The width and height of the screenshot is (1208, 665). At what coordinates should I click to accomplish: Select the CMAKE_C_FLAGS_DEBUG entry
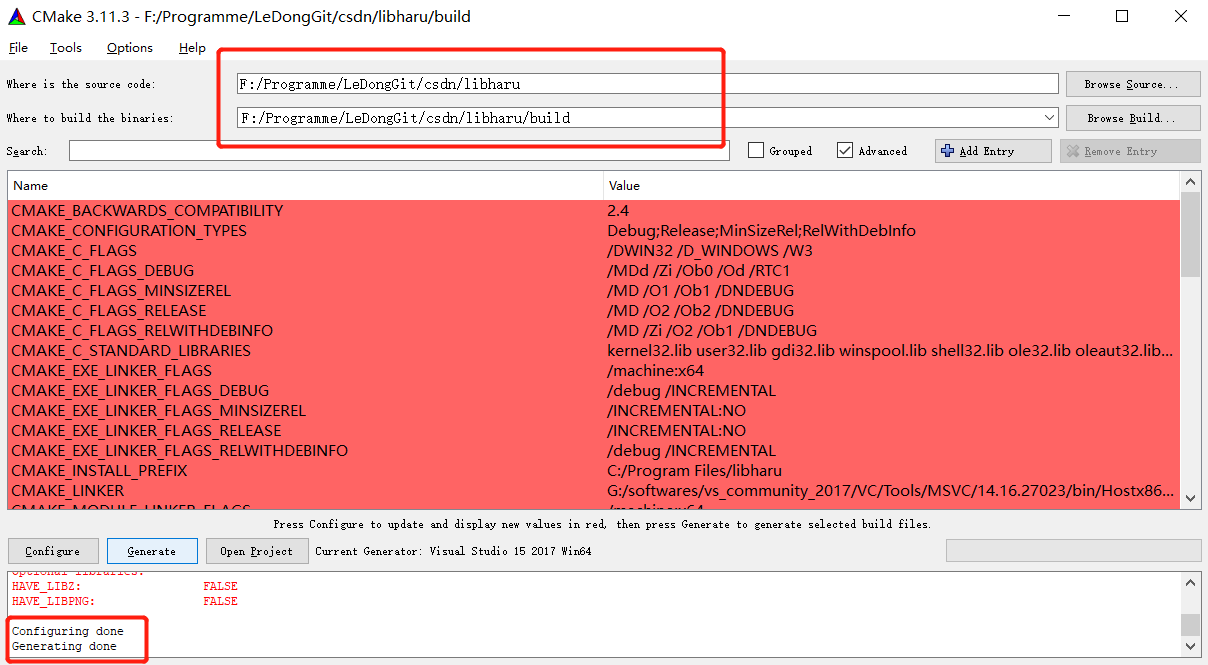coord(103,271)
